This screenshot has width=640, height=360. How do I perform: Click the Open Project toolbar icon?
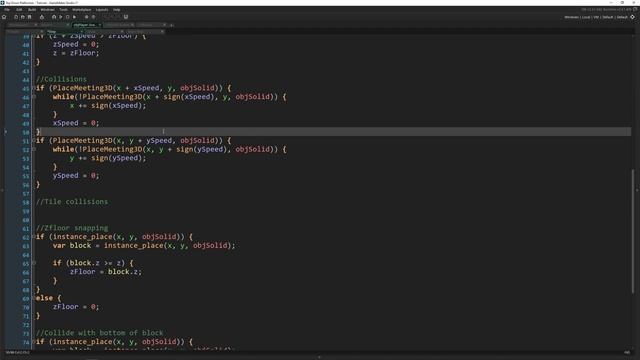coord(22,17)
